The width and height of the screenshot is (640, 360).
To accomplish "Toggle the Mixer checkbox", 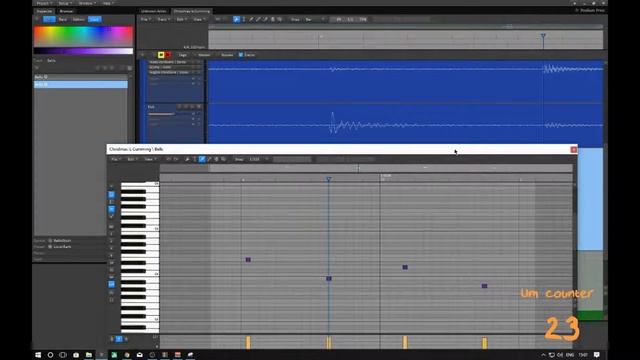I will pyautogui.click(x=202, y=55).
